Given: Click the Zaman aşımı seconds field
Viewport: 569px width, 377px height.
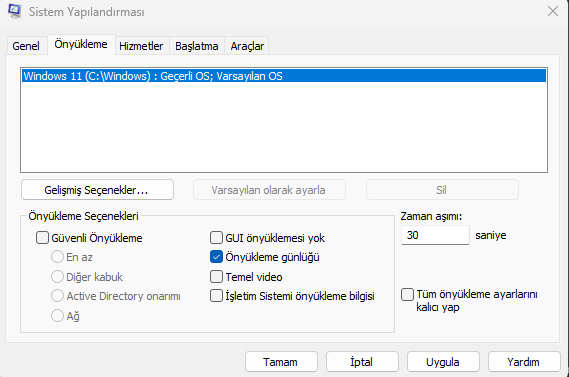Looking at the screenshot, I should pos(435,235).
